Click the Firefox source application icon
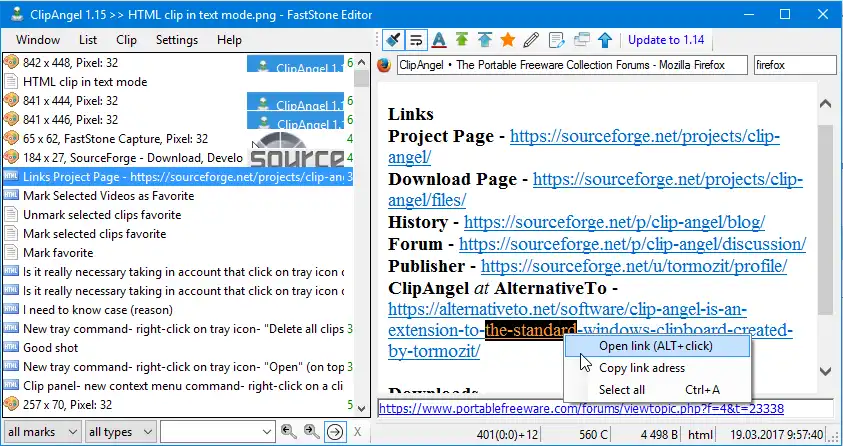This screenshot has width=843, height=446. [384, 65]
